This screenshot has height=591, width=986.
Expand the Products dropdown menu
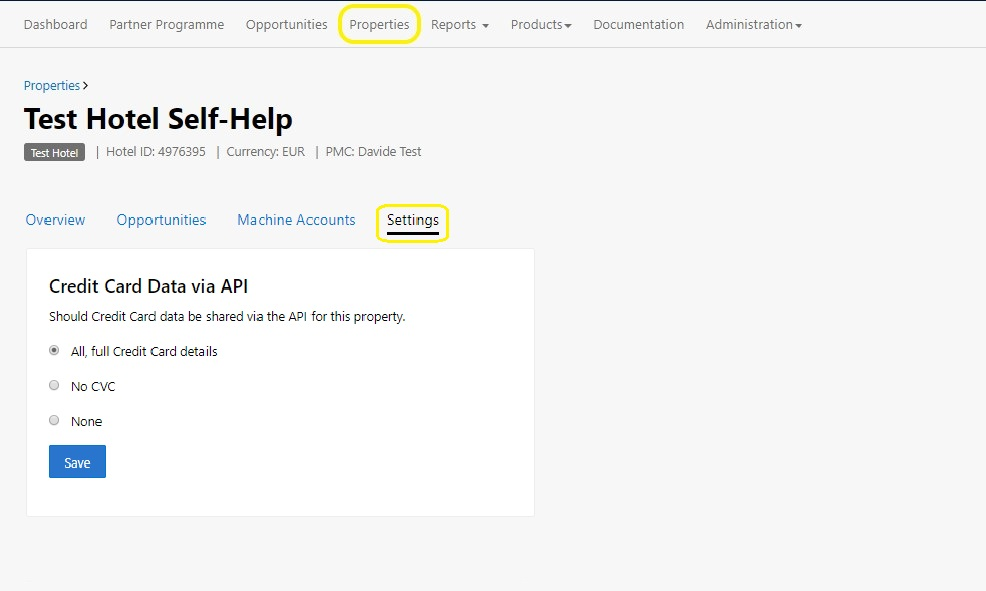coord(540,24)
